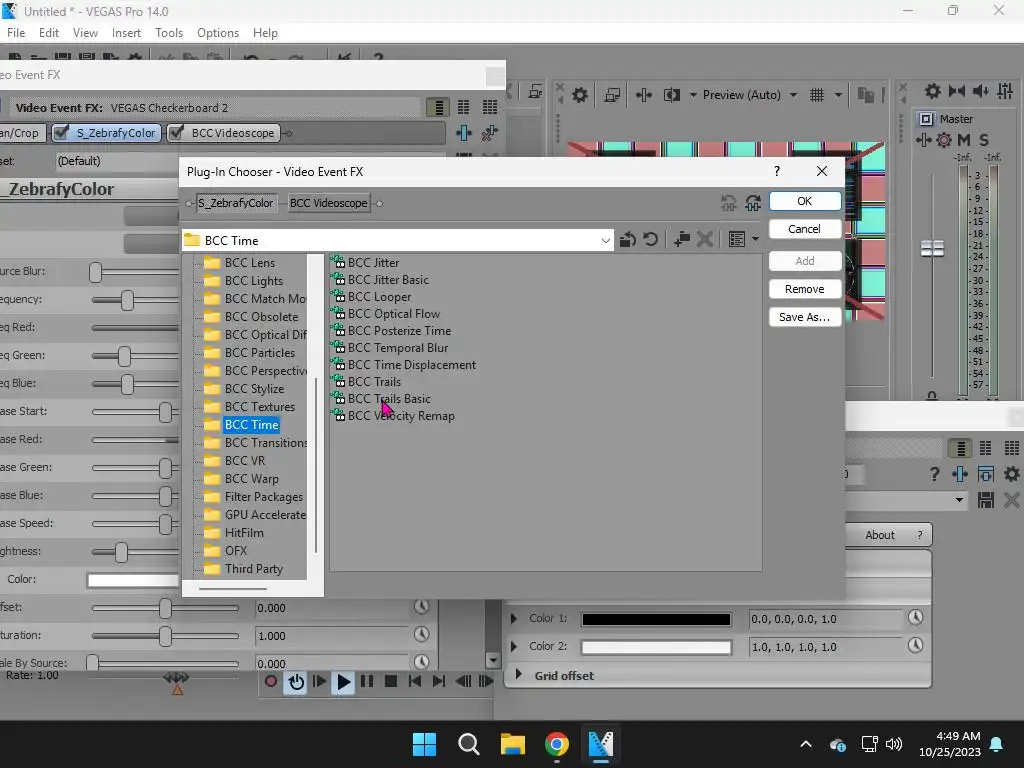Toggle Color 2 animation clock icon
This screenshot has height=768, width=1024.
point(916,645)
